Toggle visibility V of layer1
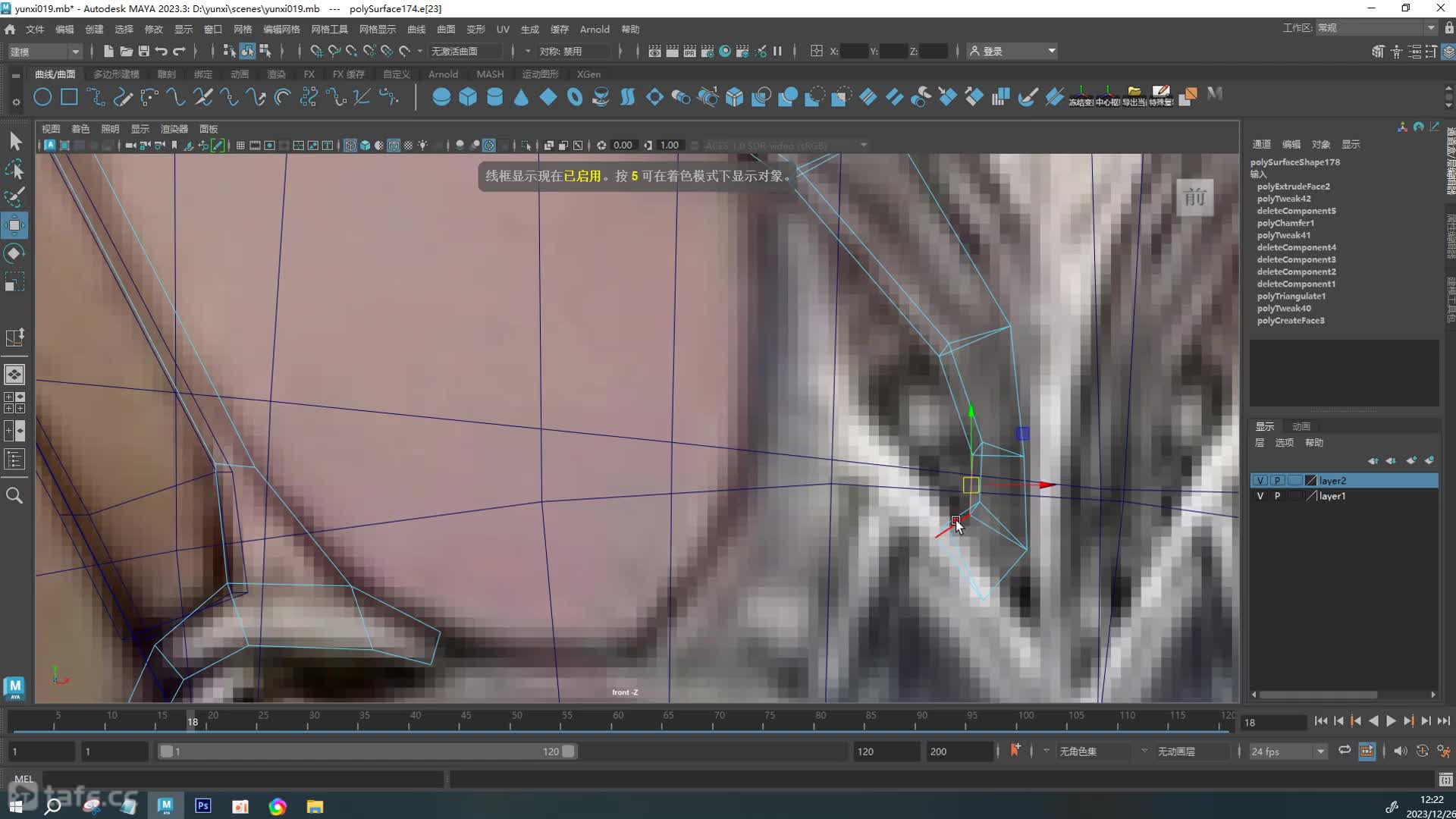This screenshot has width=1456, height=819. click(x=1260, y=496)
